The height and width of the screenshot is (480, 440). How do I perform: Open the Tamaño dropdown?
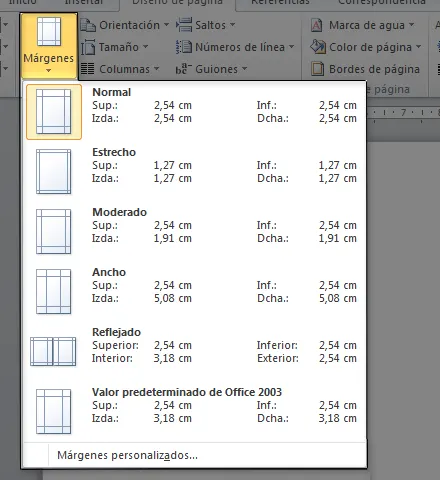114,47
